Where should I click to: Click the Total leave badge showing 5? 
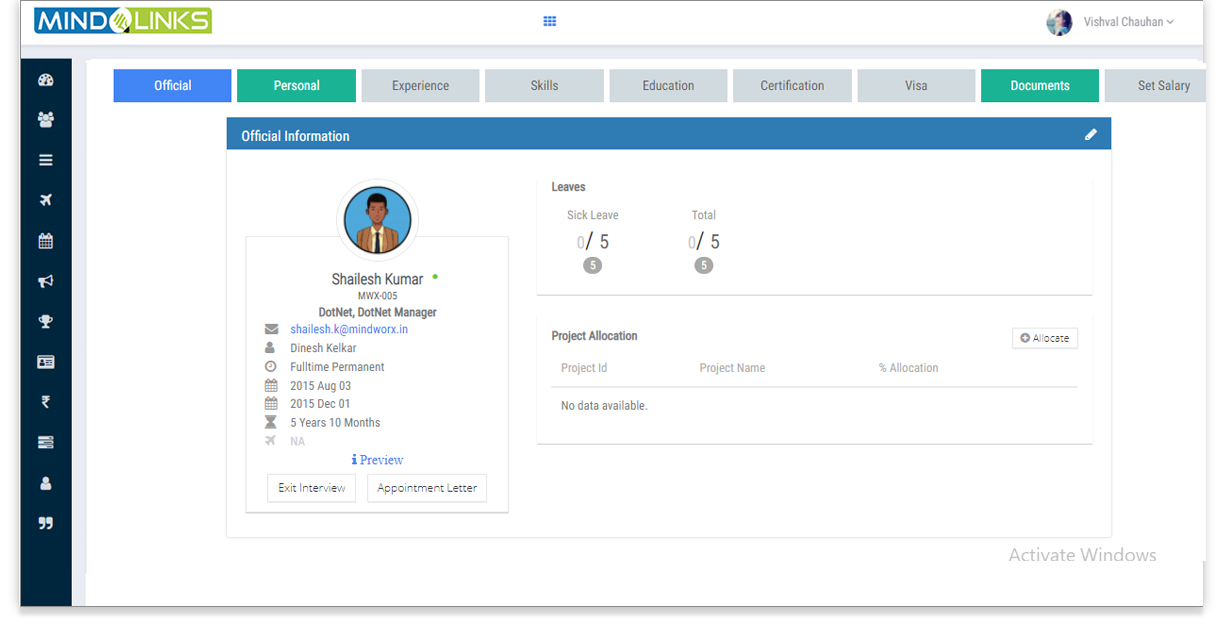[x=704, y=266]
